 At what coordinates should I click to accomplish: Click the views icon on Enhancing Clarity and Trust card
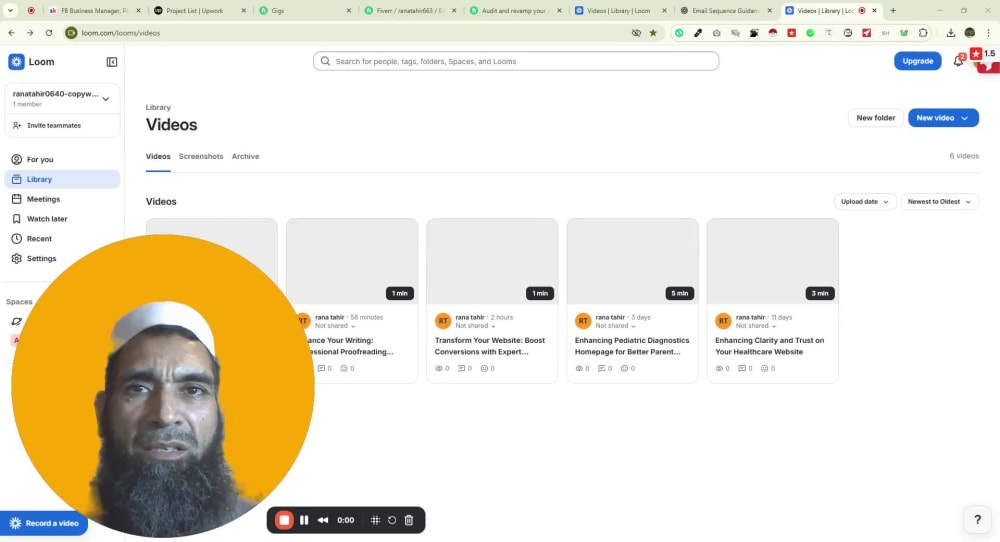[x=719, y=369]
